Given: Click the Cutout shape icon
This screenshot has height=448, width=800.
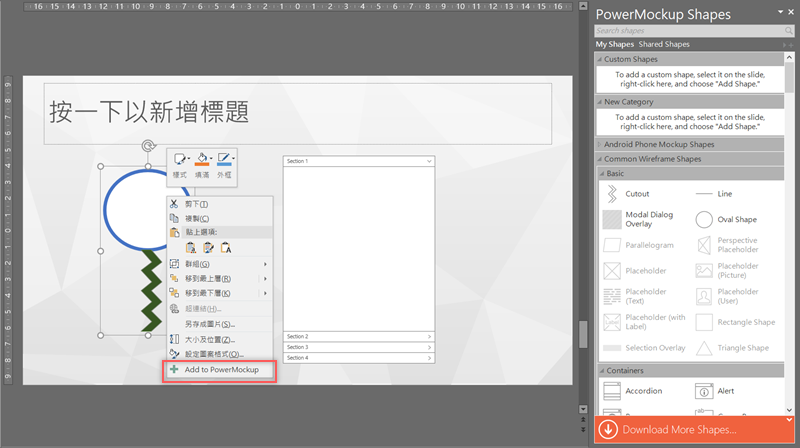Looking at the screenshot, I should point(611,193).
